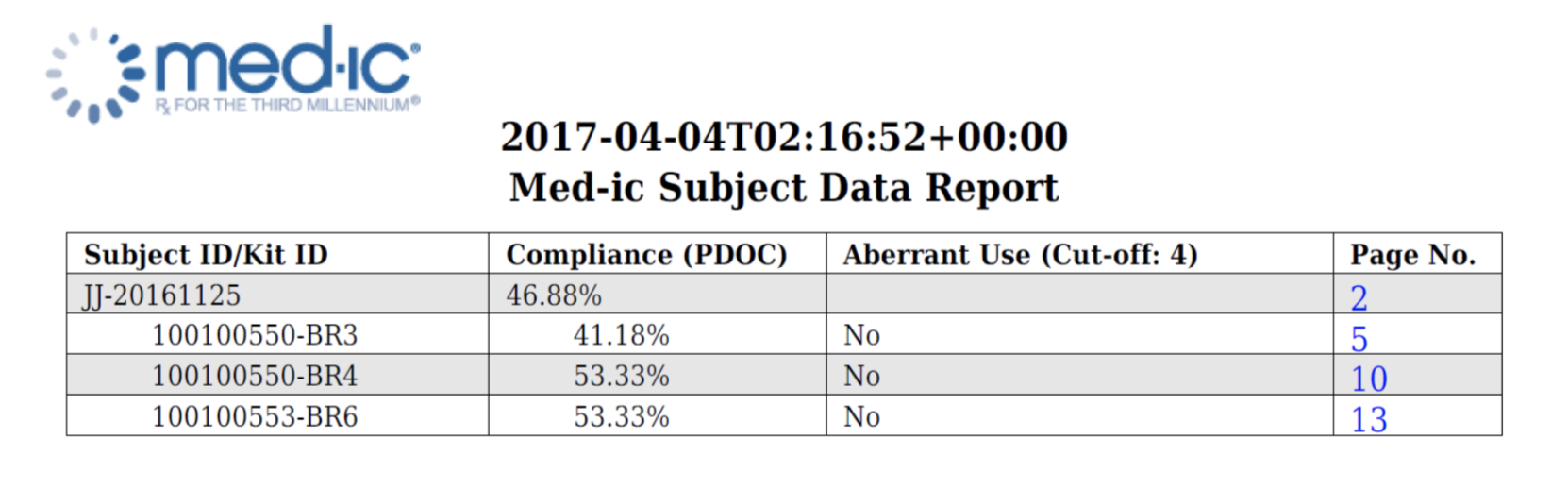The width and height of the screenshot is (1568, 489).
Task: Select subject ID JJ-20161125
Action: (161, 295)
